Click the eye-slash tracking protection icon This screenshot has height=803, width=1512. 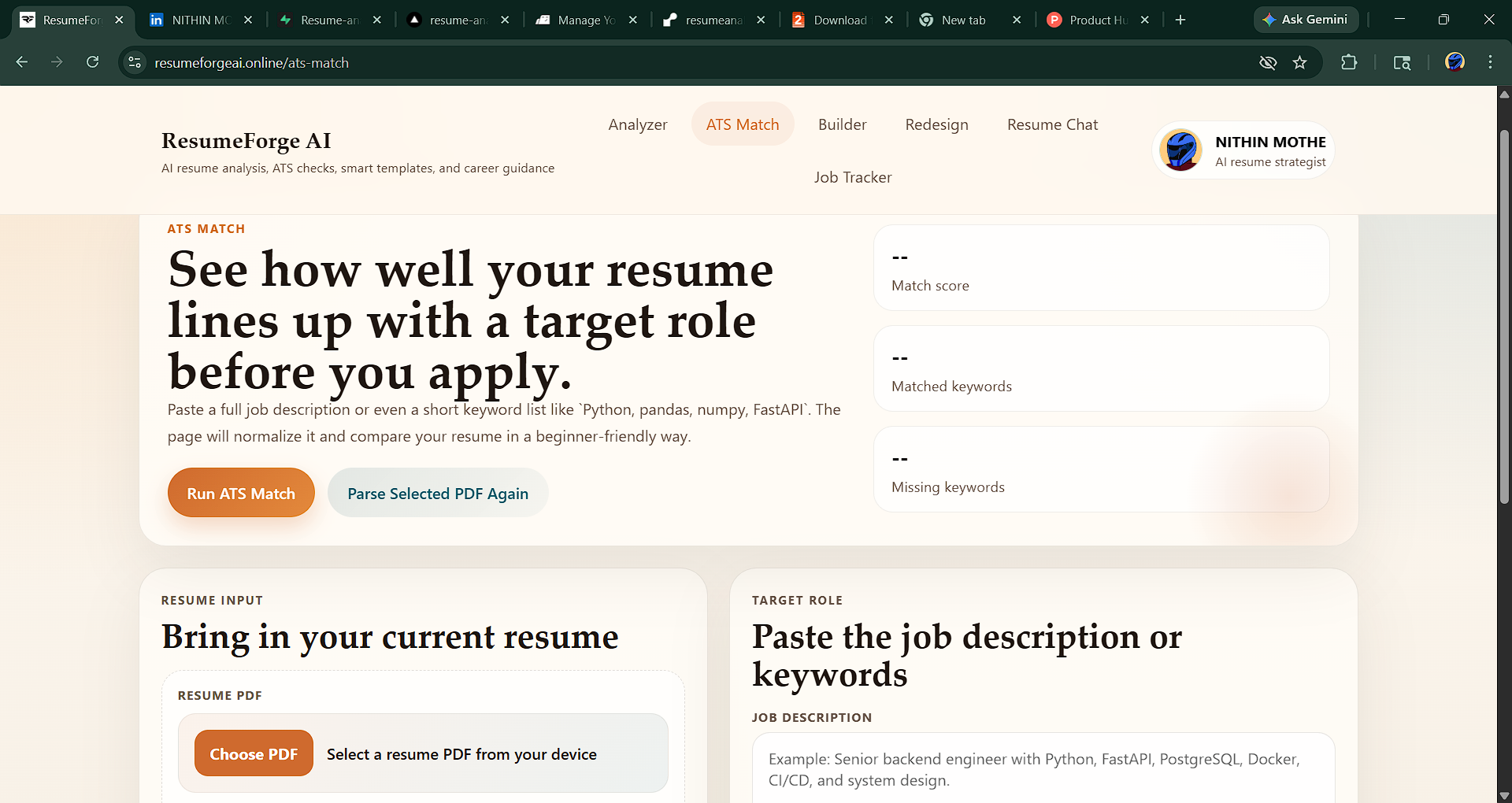(1268, 62)
